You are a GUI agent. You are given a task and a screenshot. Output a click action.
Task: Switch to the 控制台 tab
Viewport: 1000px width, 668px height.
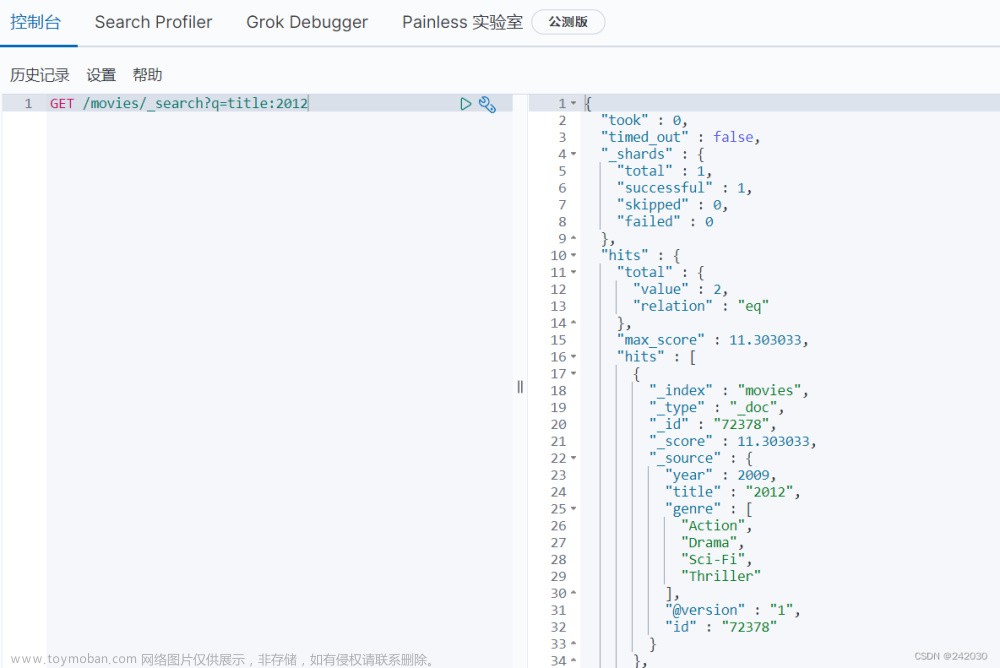(36, 22)
